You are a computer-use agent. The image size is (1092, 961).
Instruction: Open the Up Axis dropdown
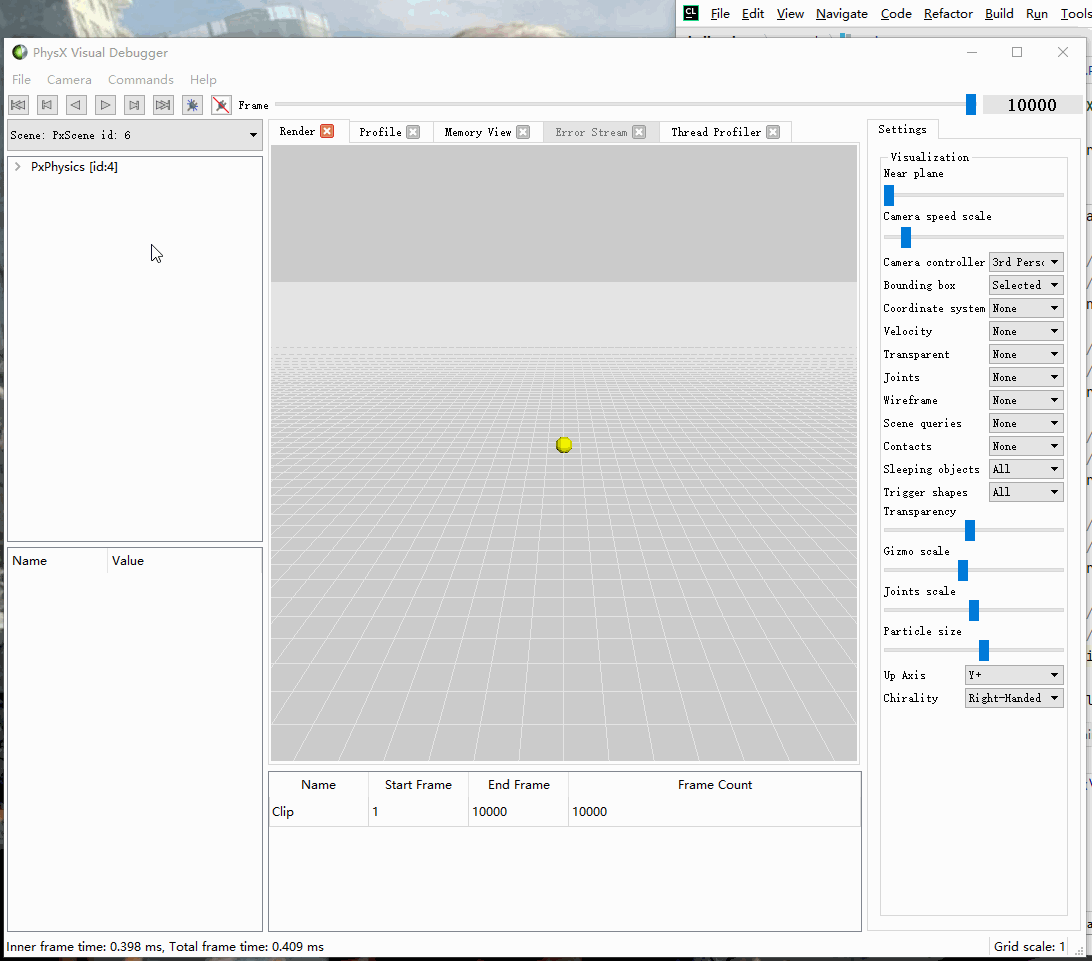[x=1014, y=675]
